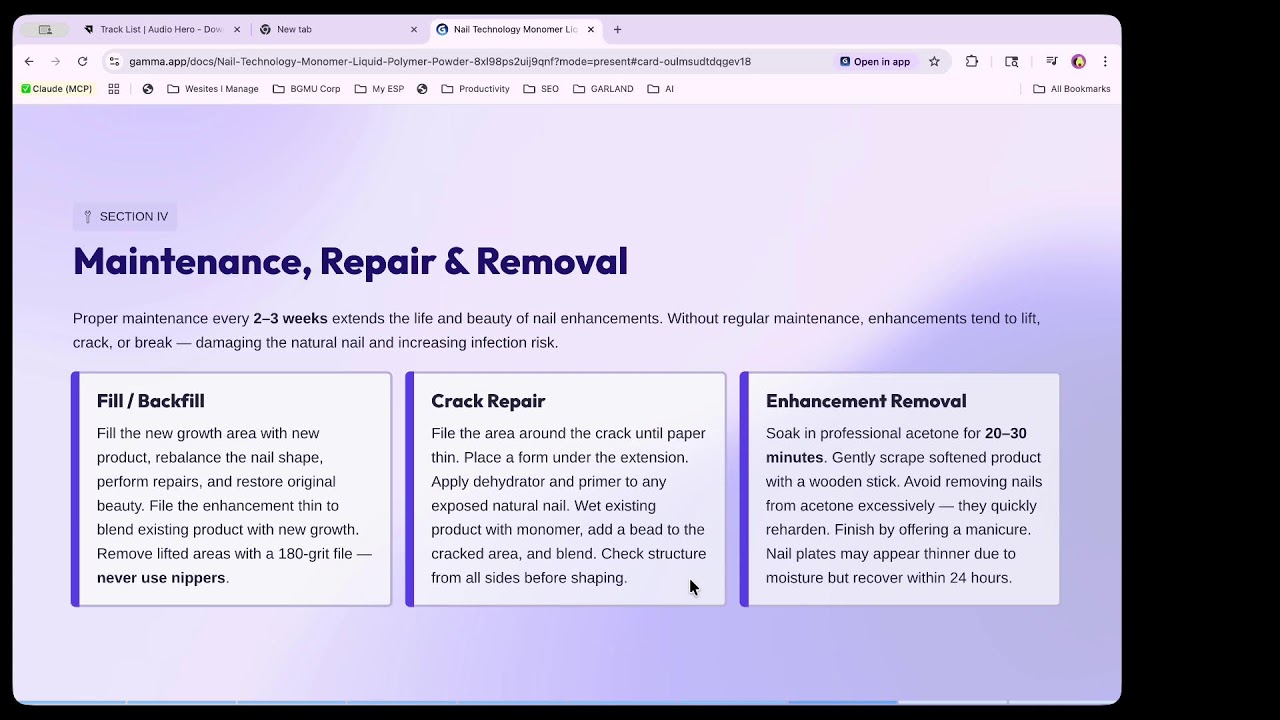This screenshot has width=1280, height=720.
Task: Click the bold 20–30 minutes text
Action: [x=896, y=445]
